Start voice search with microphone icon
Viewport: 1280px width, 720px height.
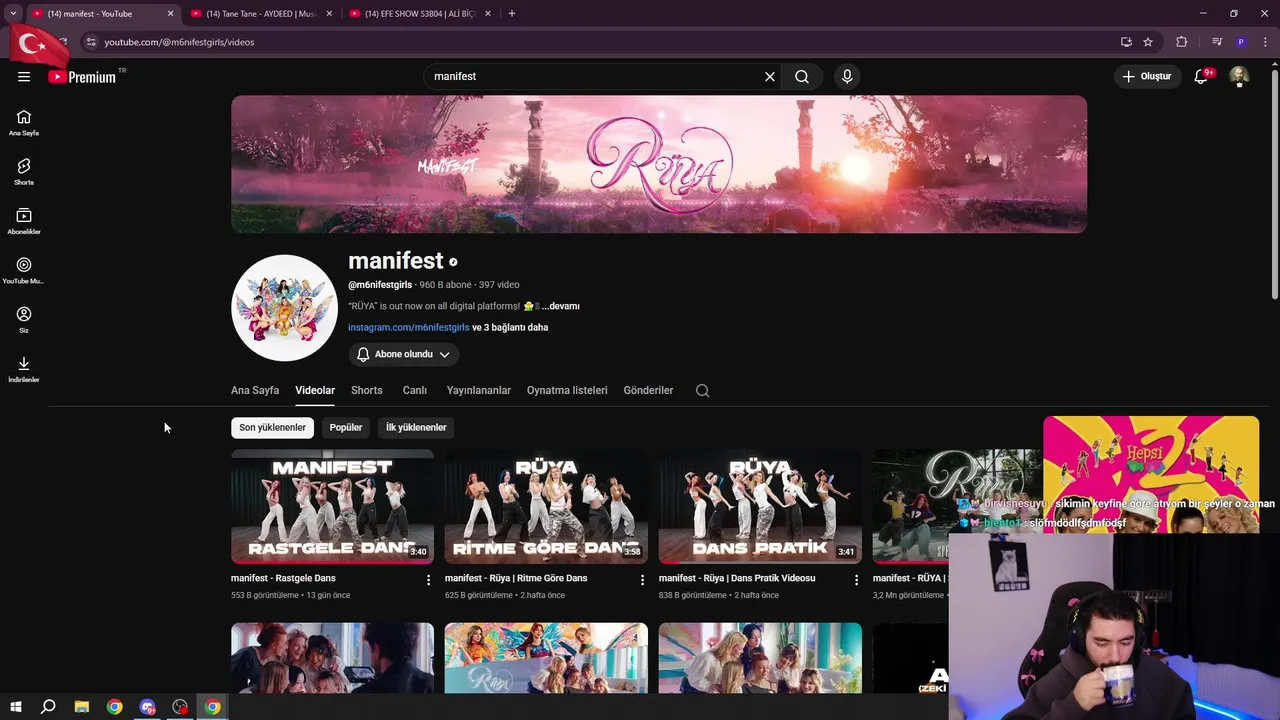click(x=847, y=77)
